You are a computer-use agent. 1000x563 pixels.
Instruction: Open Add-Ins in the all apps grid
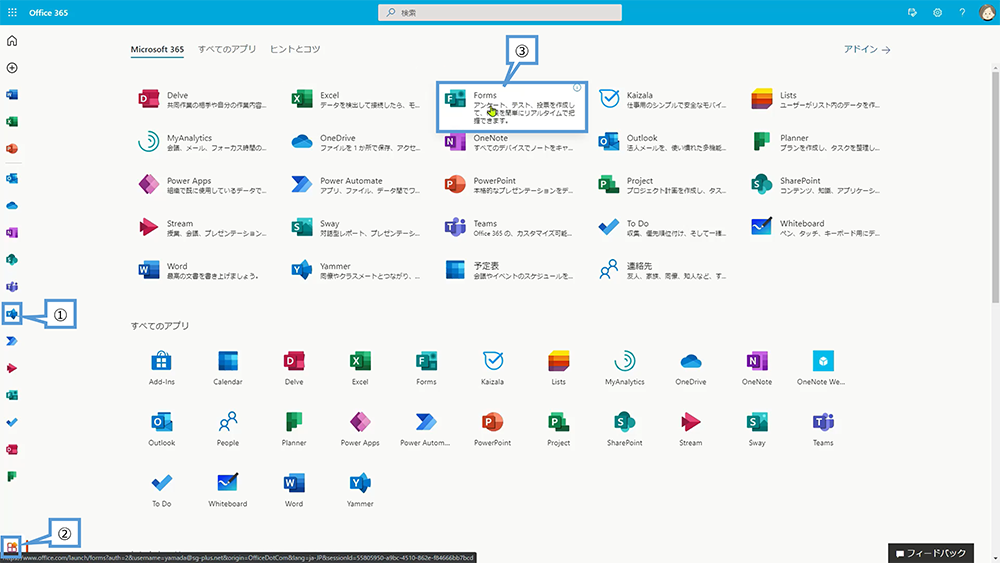pos(161,368)
